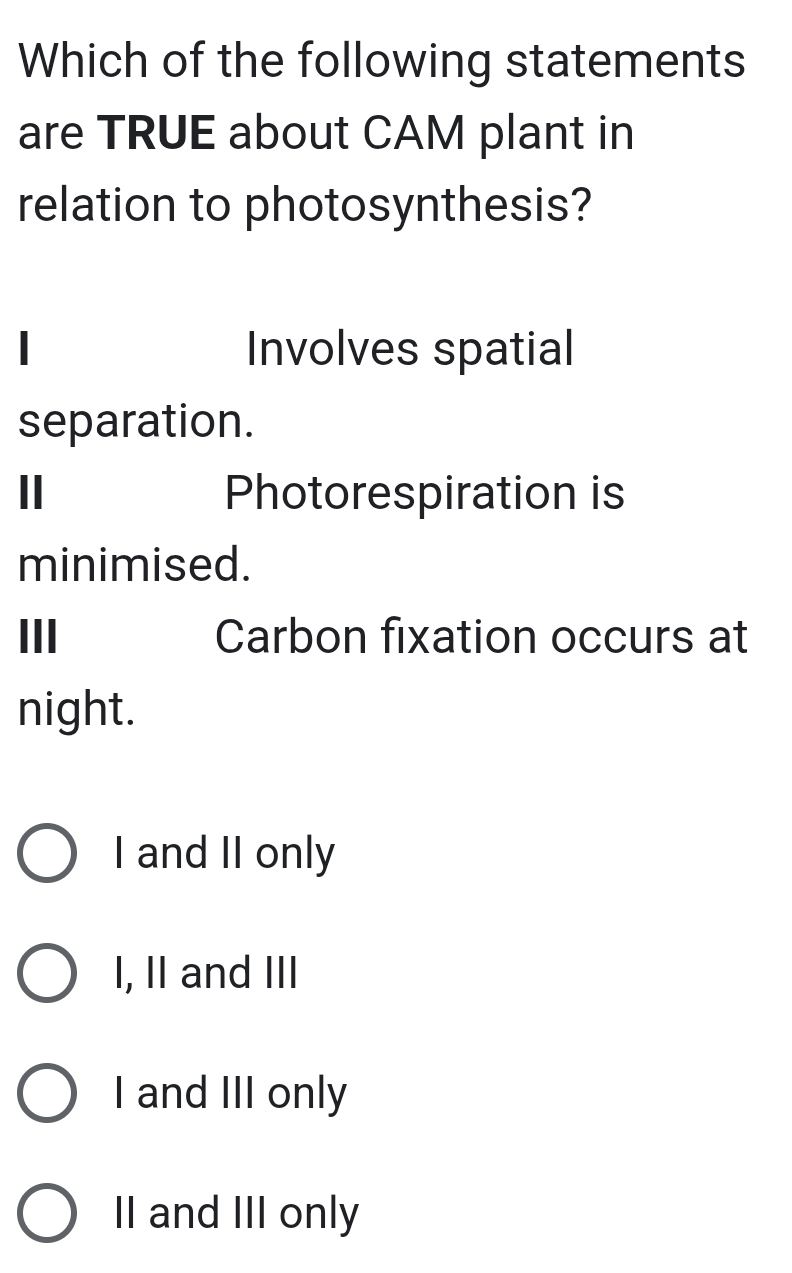Click the "I and II only" label text
The width and height of the screenshot is (792, 1273).
point(222,854)
